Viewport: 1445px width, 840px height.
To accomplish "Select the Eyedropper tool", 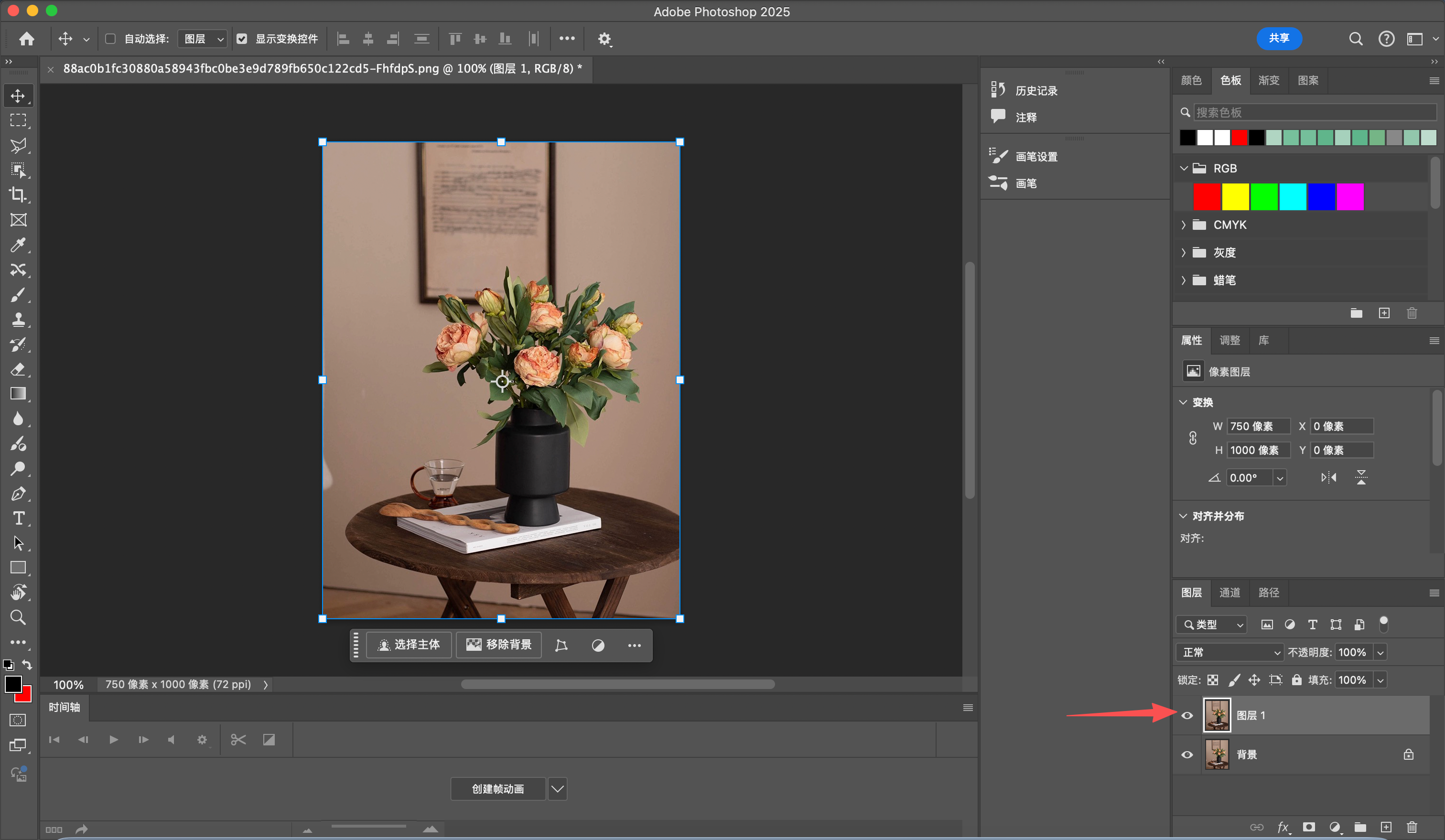I will click(18, 245).
